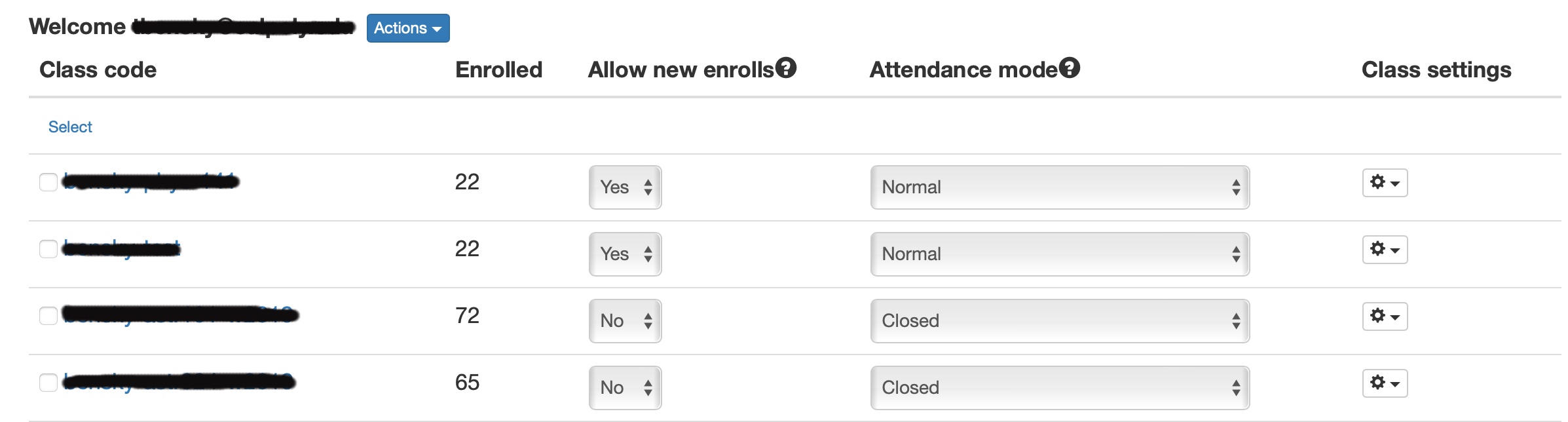Change first row's Yes enroll dropdown
The width and height of the screenshot is (1568, 422).
click(x=625, y=187)
